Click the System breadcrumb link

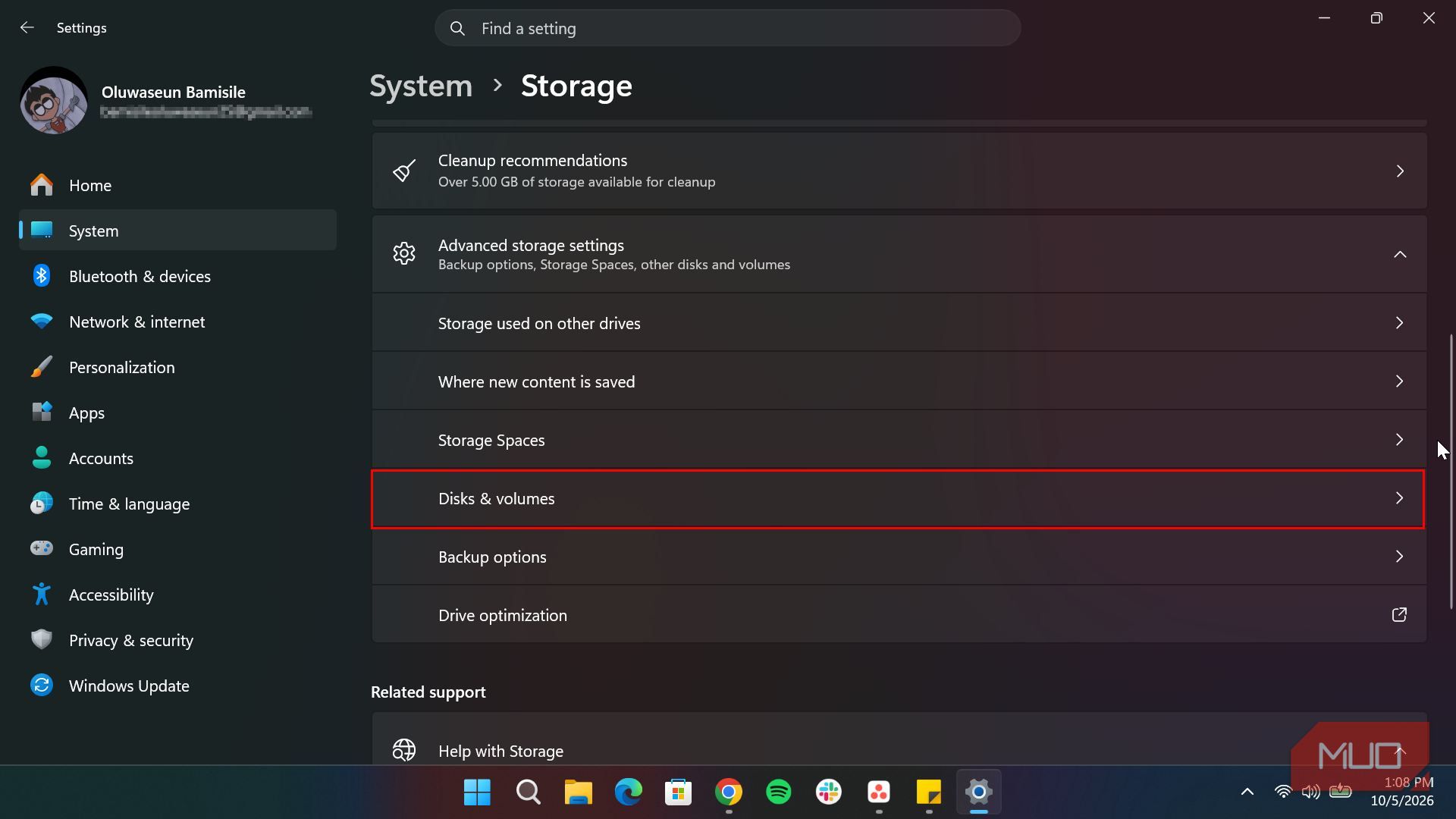click(421, 86)
